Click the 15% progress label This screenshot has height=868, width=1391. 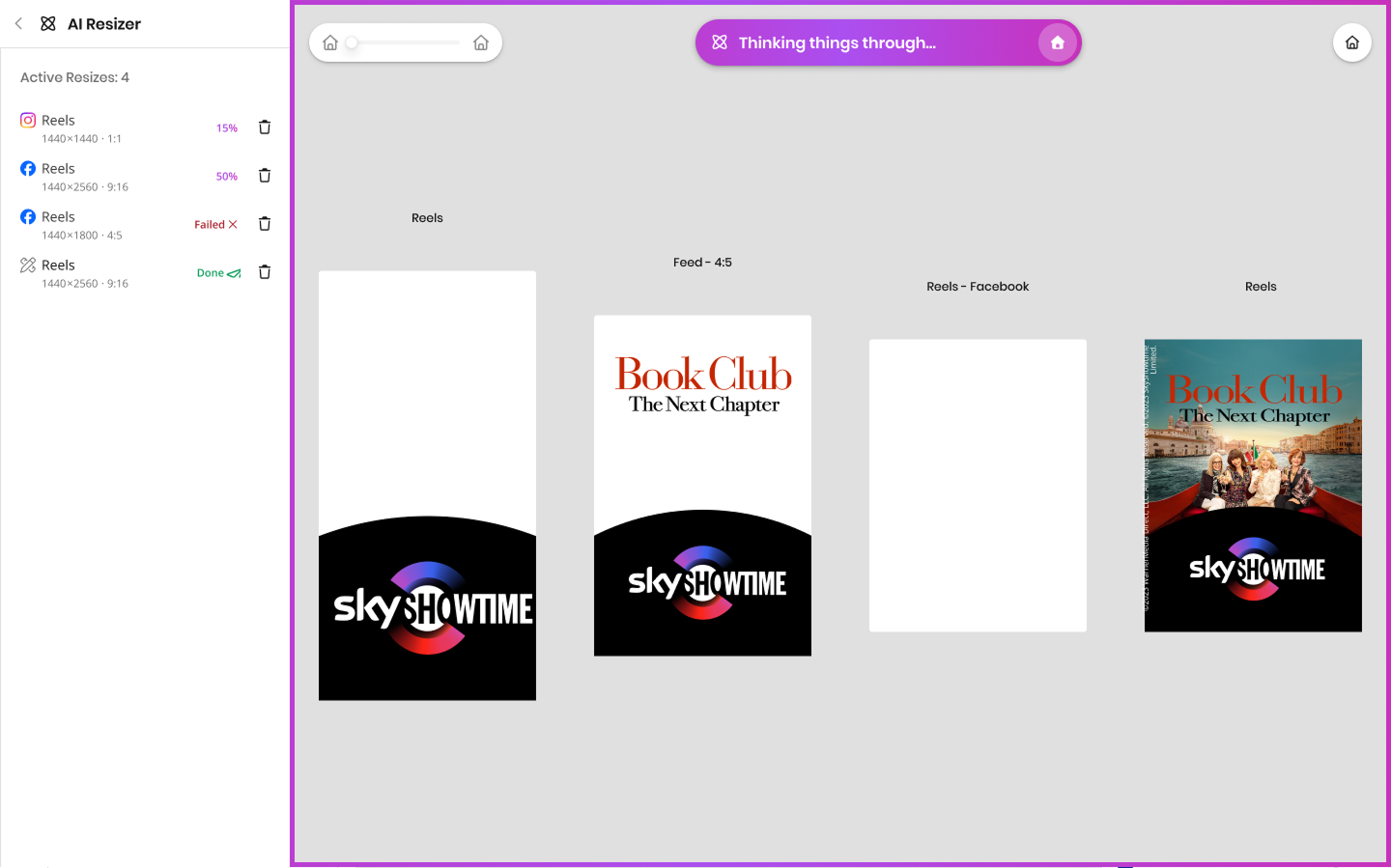tap(227, 128)
